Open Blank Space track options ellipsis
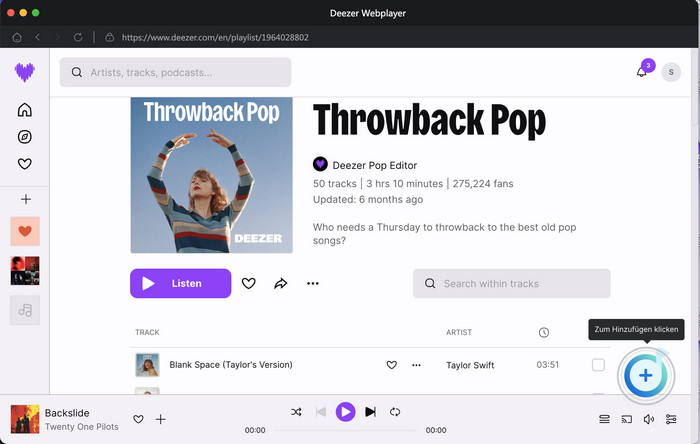 tap(416, 365)
